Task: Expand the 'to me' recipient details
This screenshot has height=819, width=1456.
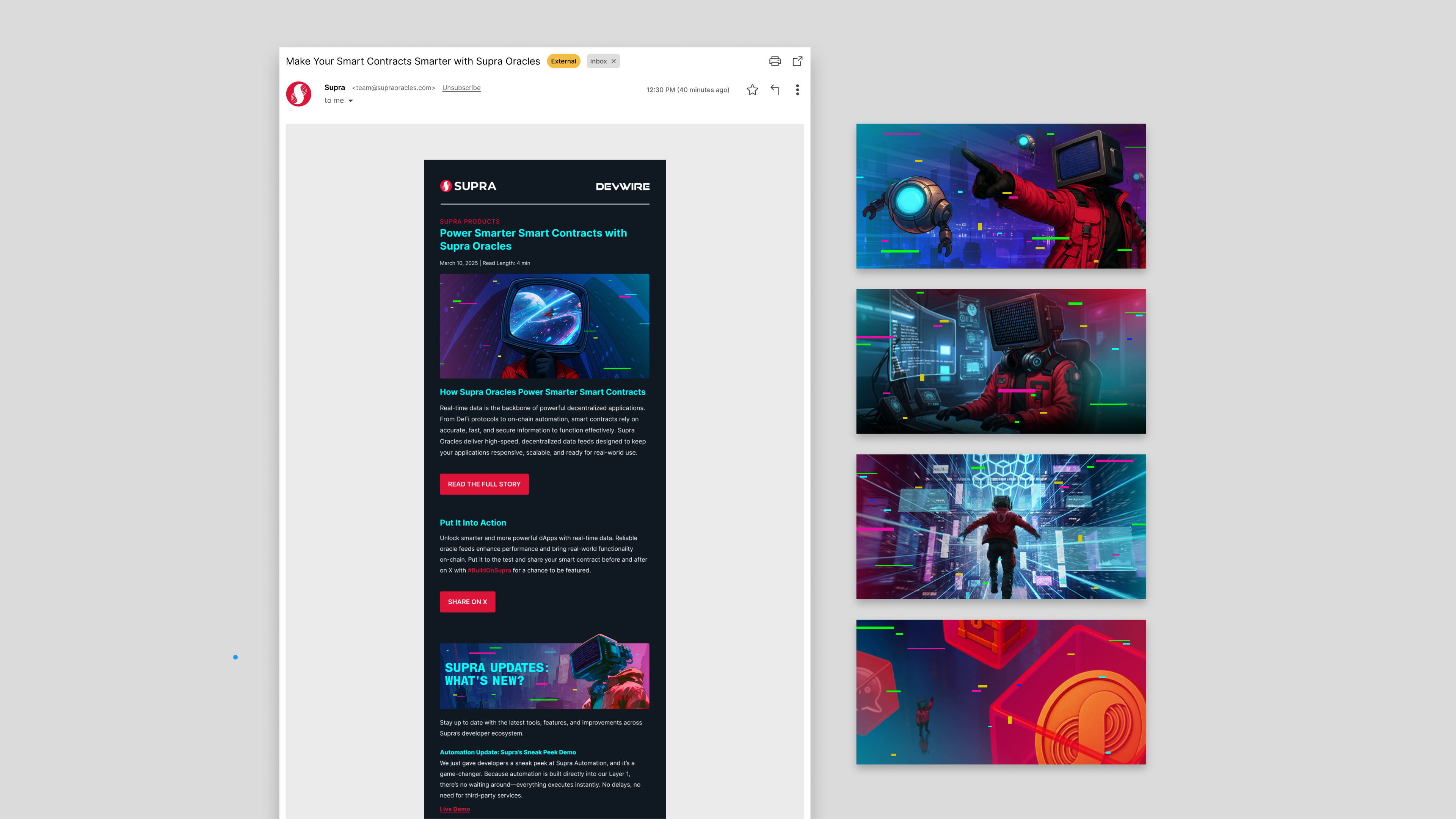Action: [x=350, y=100]
